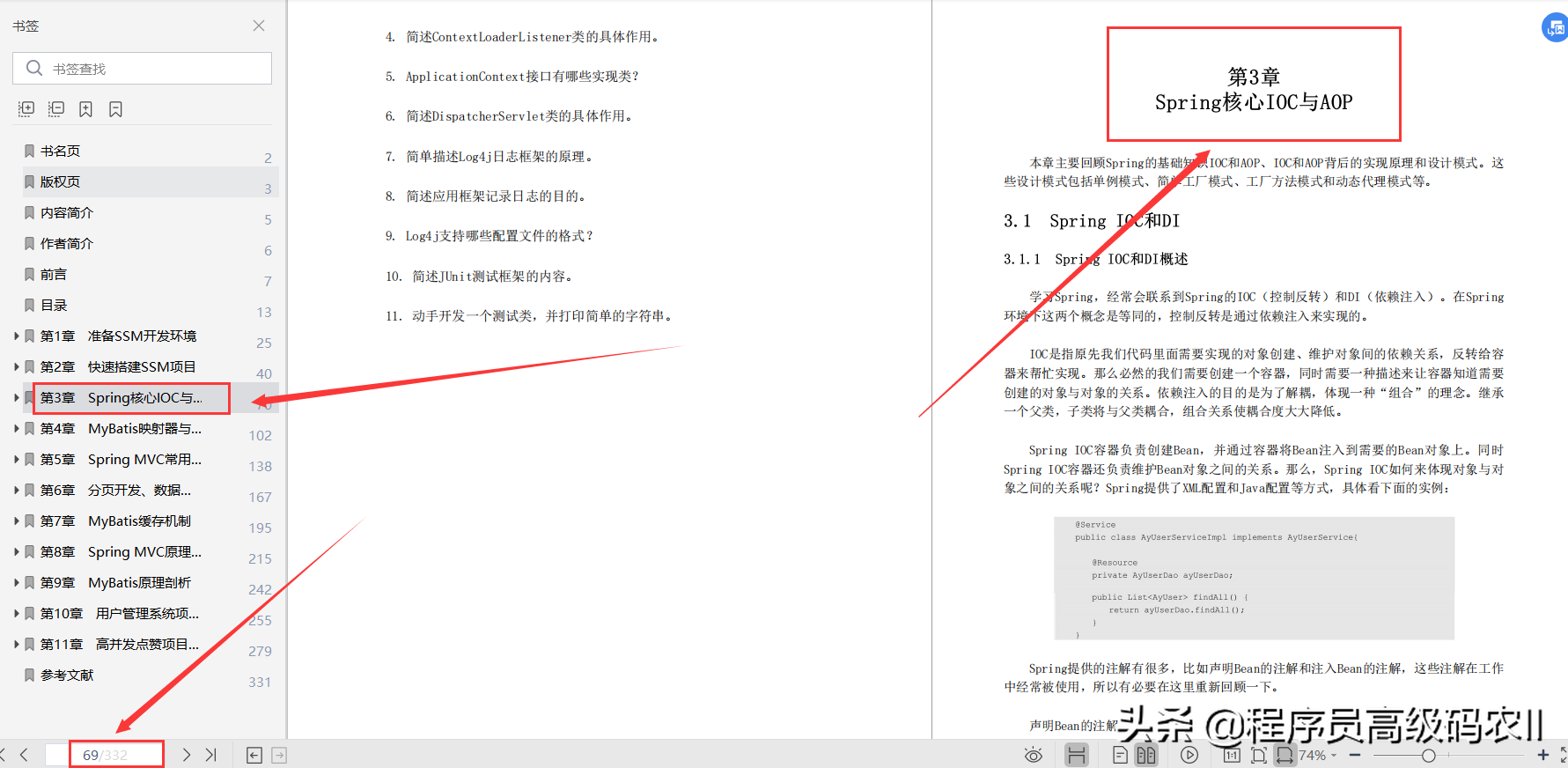This screenshot has height=768, width=1568.
Task: Set actual size 1:1 zoom
Action: pyautogui.click(x=1232, y=755)
